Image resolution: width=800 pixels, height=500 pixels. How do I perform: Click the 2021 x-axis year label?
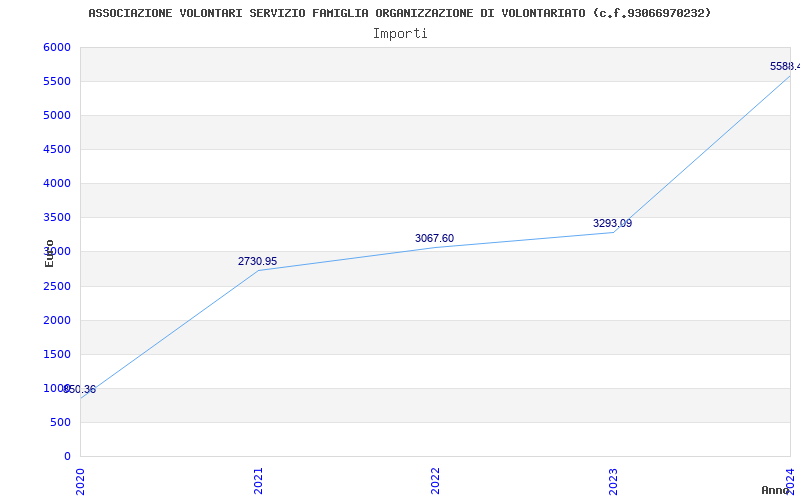tap(258, 481)
